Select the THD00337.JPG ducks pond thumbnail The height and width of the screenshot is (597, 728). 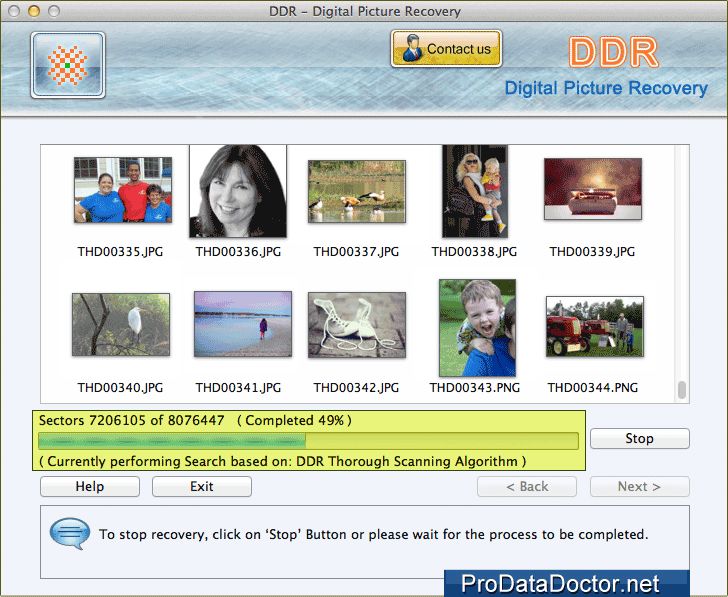(357, 192)
